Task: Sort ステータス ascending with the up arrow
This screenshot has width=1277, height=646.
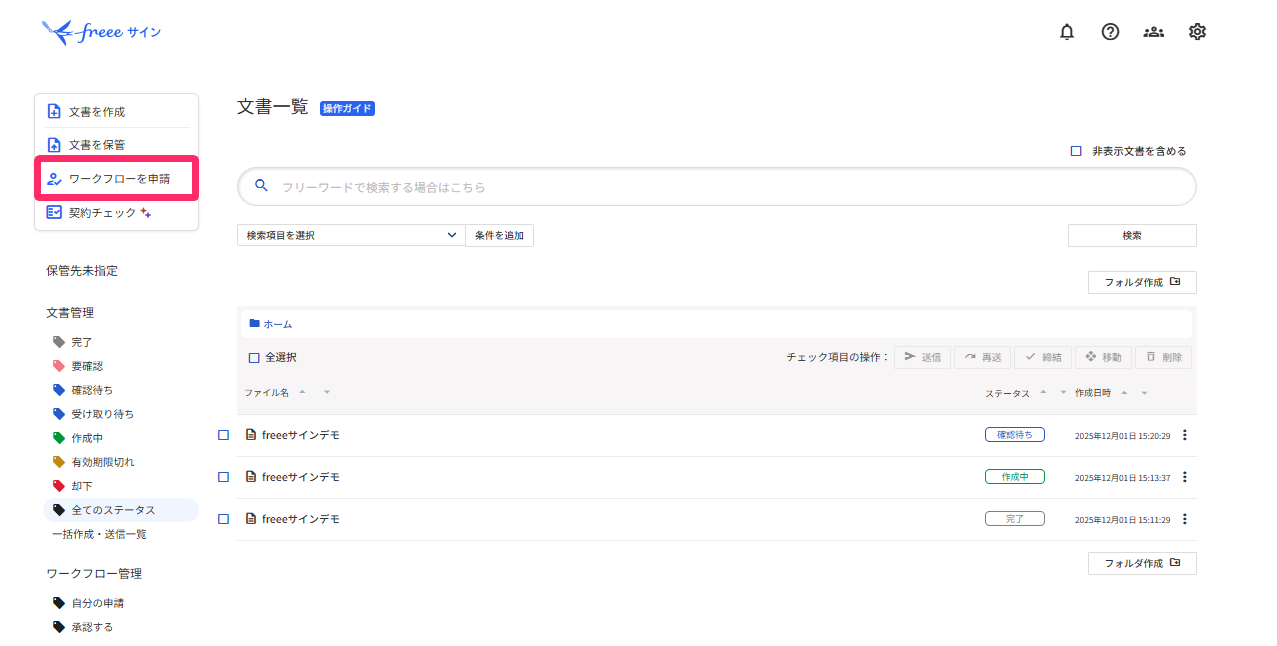Action: coord(1043,392)
